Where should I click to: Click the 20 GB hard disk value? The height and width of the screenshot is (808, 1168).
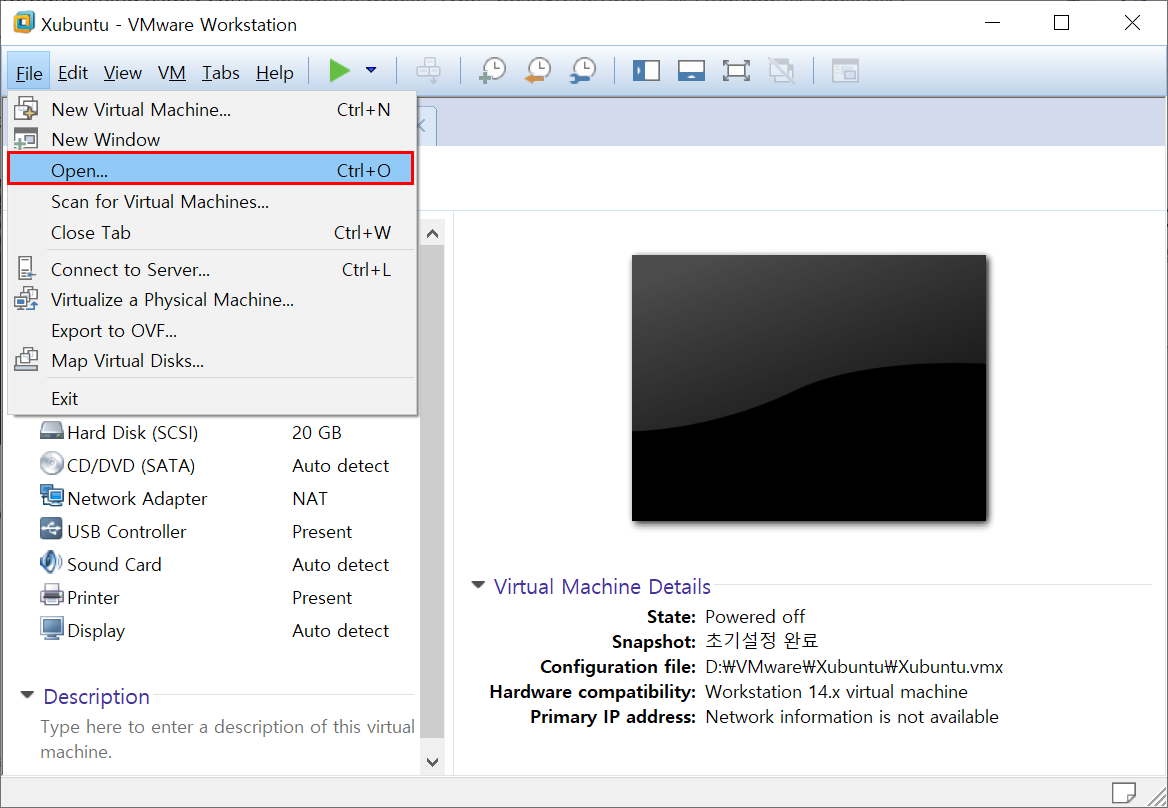pos(317,433)
